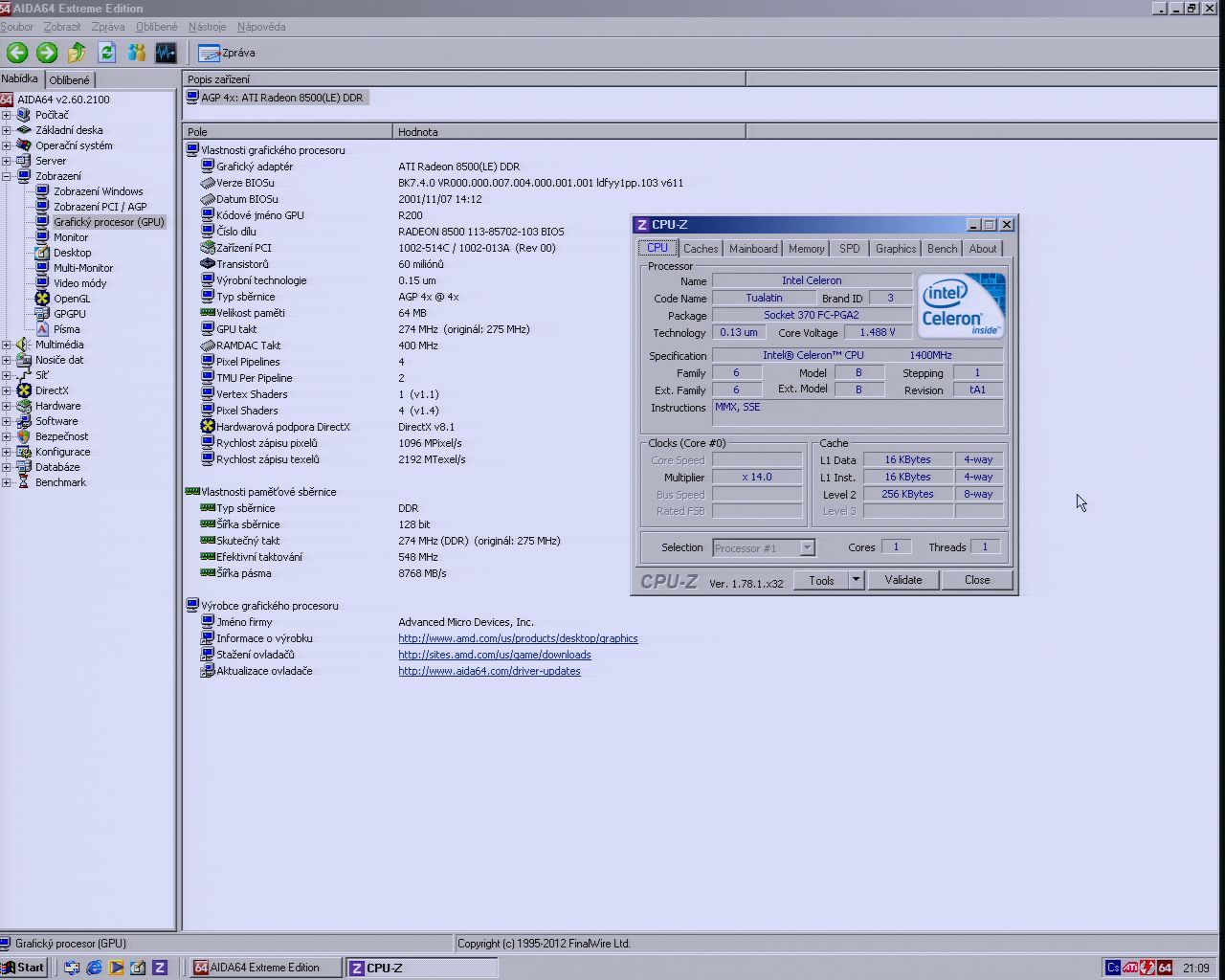Screen dimensions: 1225x980
Task: Click the Síť network icon
Action: click(24, 375)
